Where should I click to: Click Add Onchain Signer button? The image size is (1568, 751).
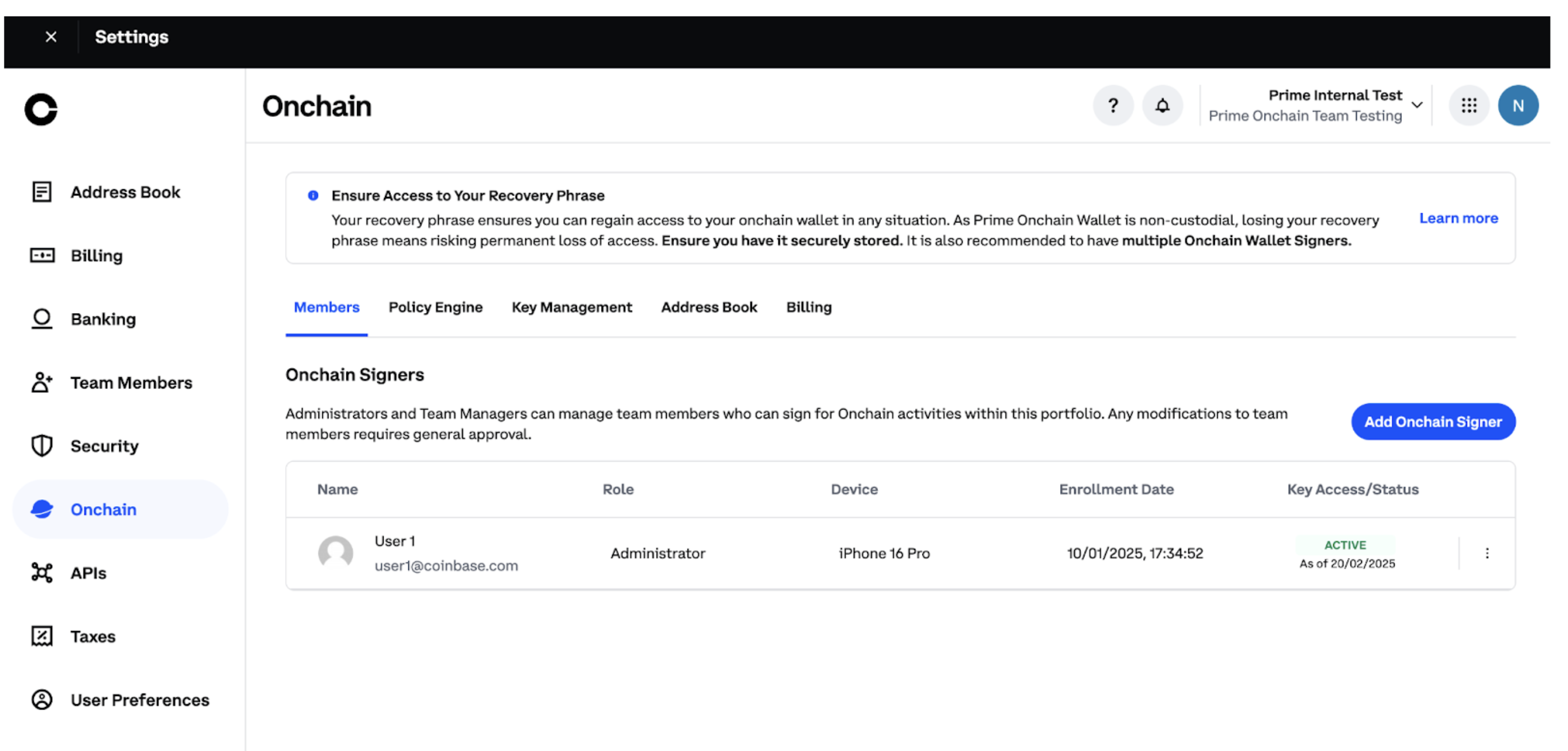pos(1432,421)
